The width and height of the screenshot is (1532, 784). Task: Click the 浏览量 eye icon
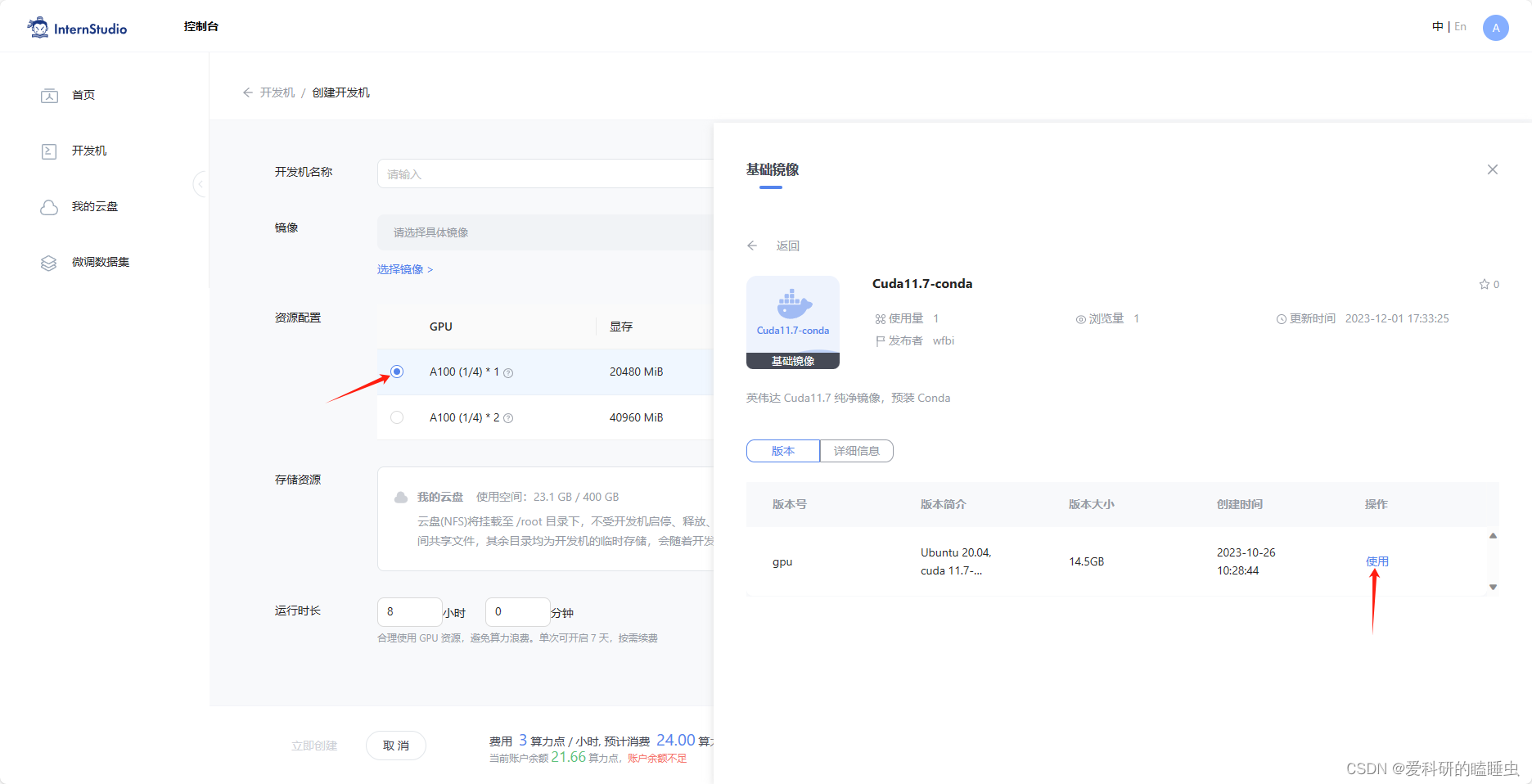pyautogui.click(x=1080, y=319)
